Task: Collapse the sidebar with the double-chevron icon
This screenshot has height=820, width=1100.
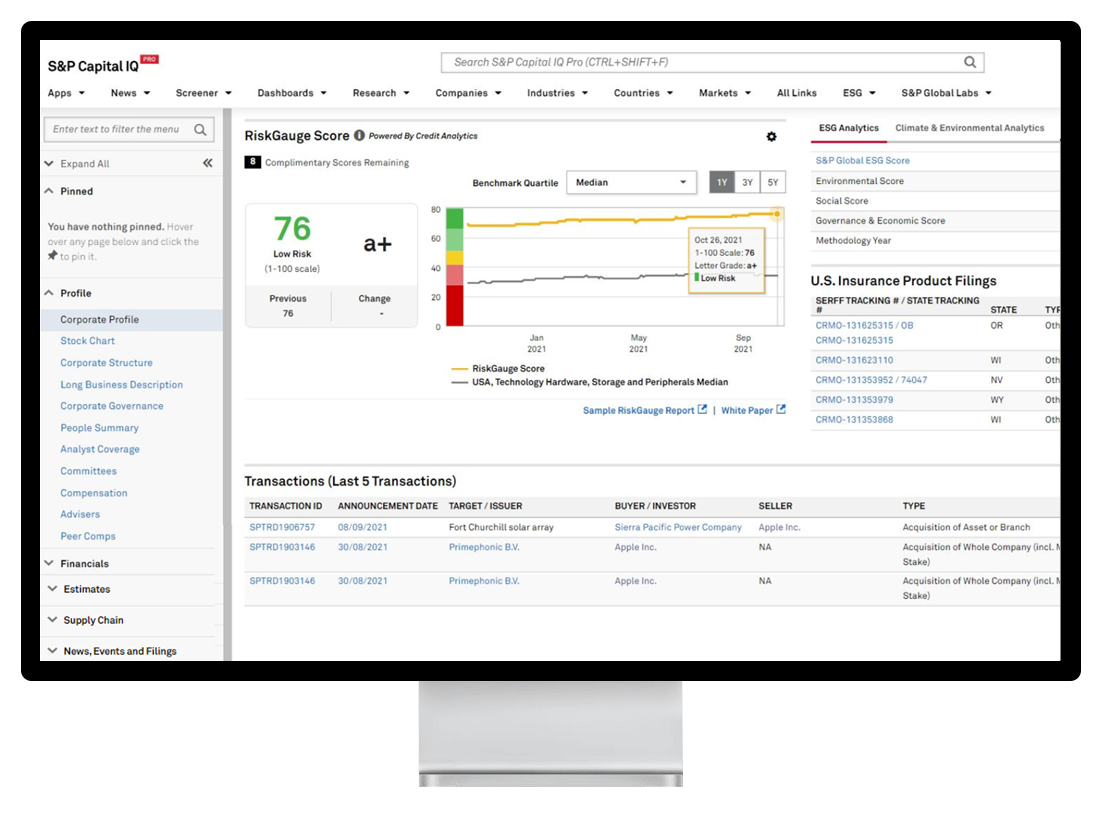Action: point(208,163)
